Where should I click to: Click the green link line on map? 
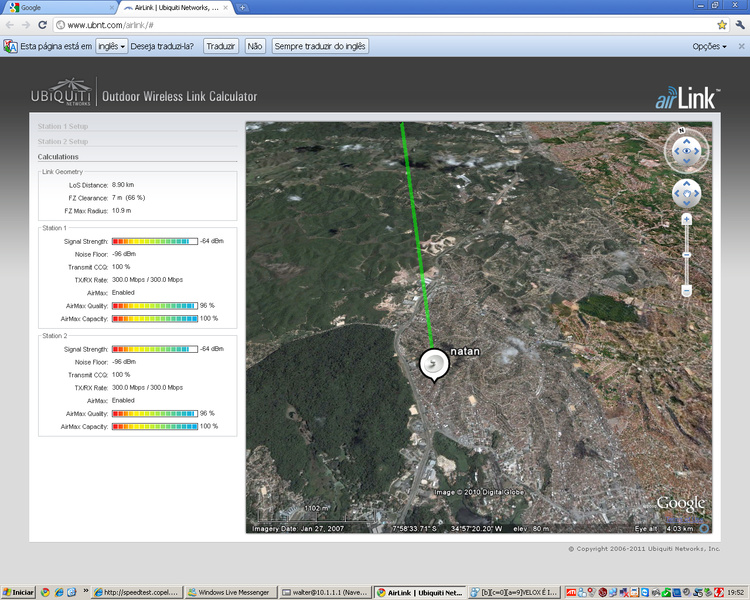click(417, 234)
